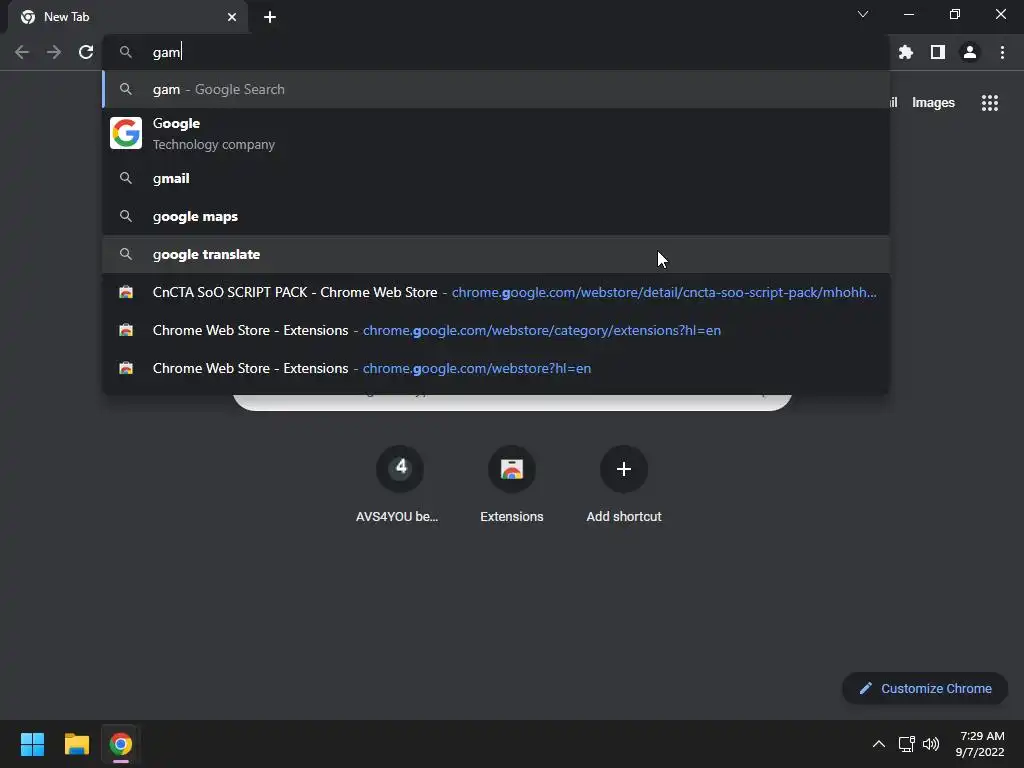This screenshot has width=1024, height=768.
Task: Select 'gam - Google Search' suggestion
Action: 496,89
